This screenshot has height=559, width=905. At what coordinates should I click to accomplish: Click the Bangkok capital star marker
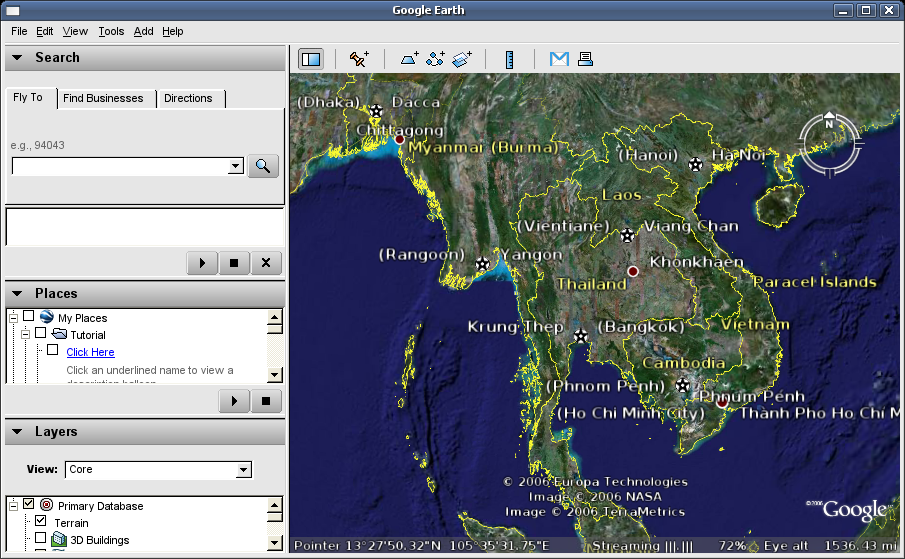point(581,336)
